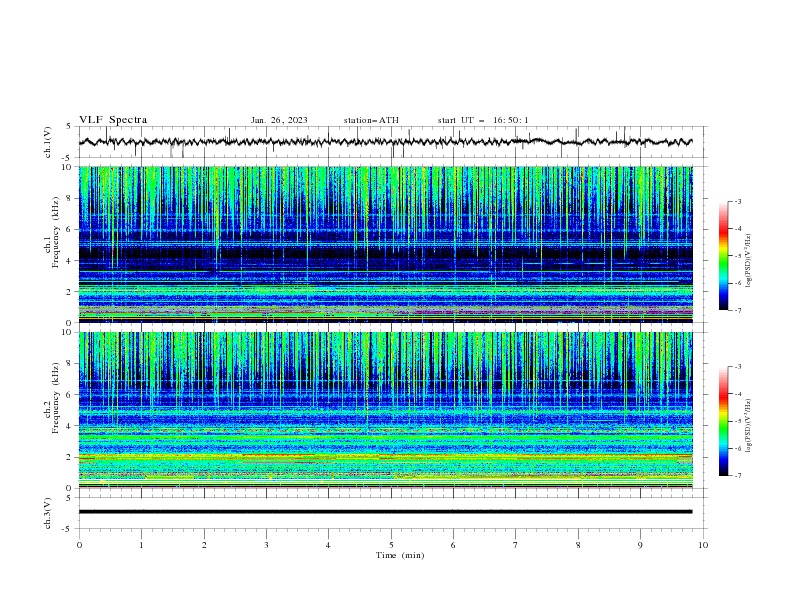Click time axis tick label "7"
The height and width of the screenshot is (612, 792).
(x=516, y=545)
